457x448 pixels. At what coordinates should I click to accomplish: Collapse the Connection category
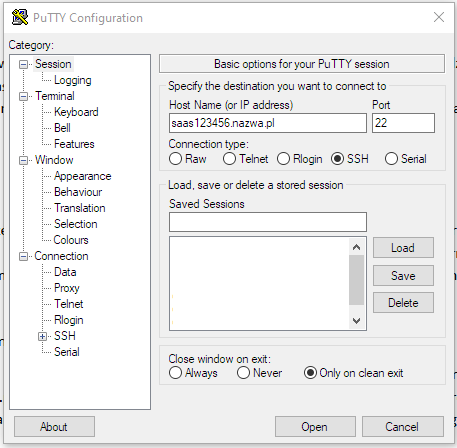(x=23, y=256)
